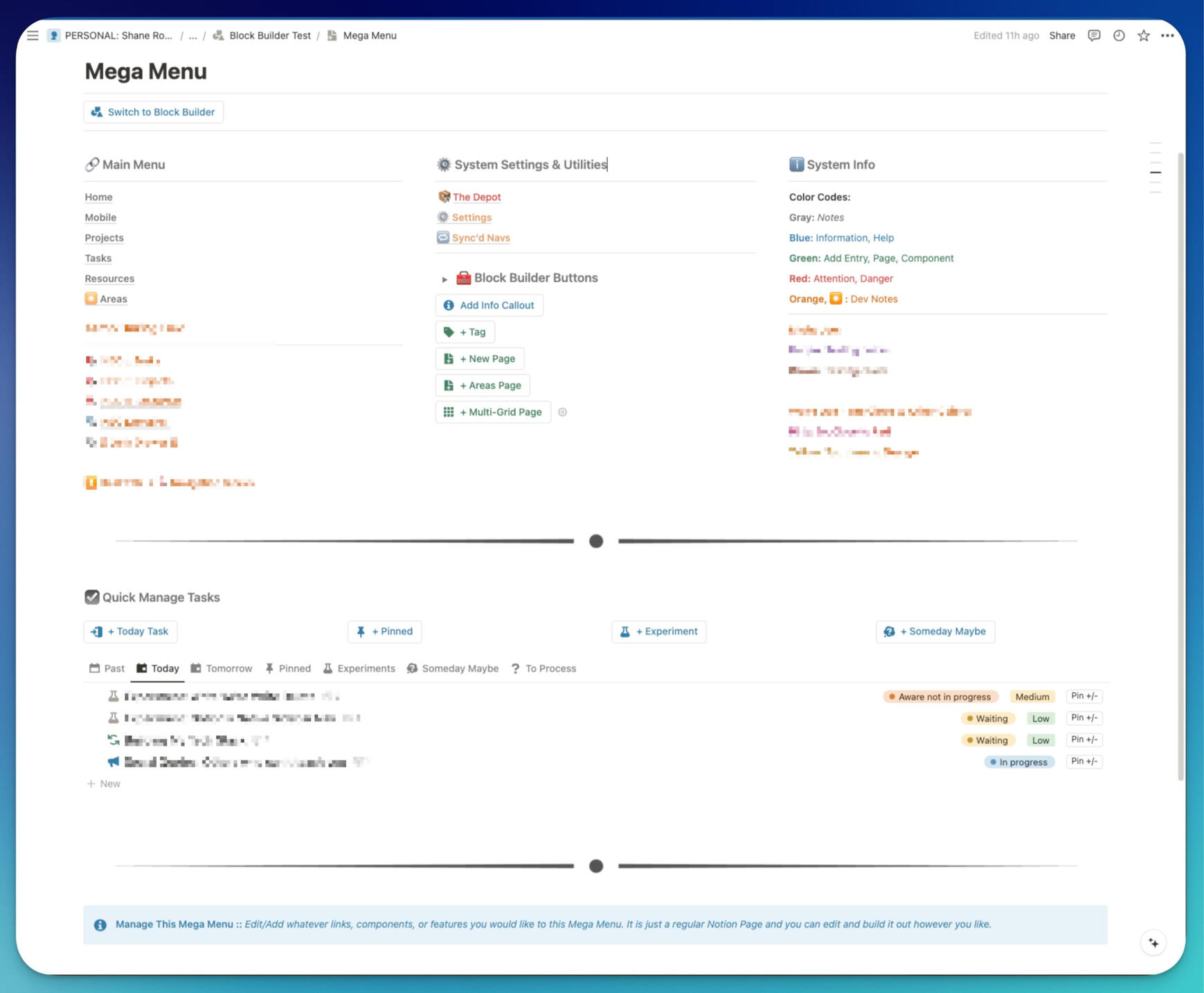1204x993 pixels.
Task: Expand the Block Builder Buttons toggle
Action: click(444, 278)
